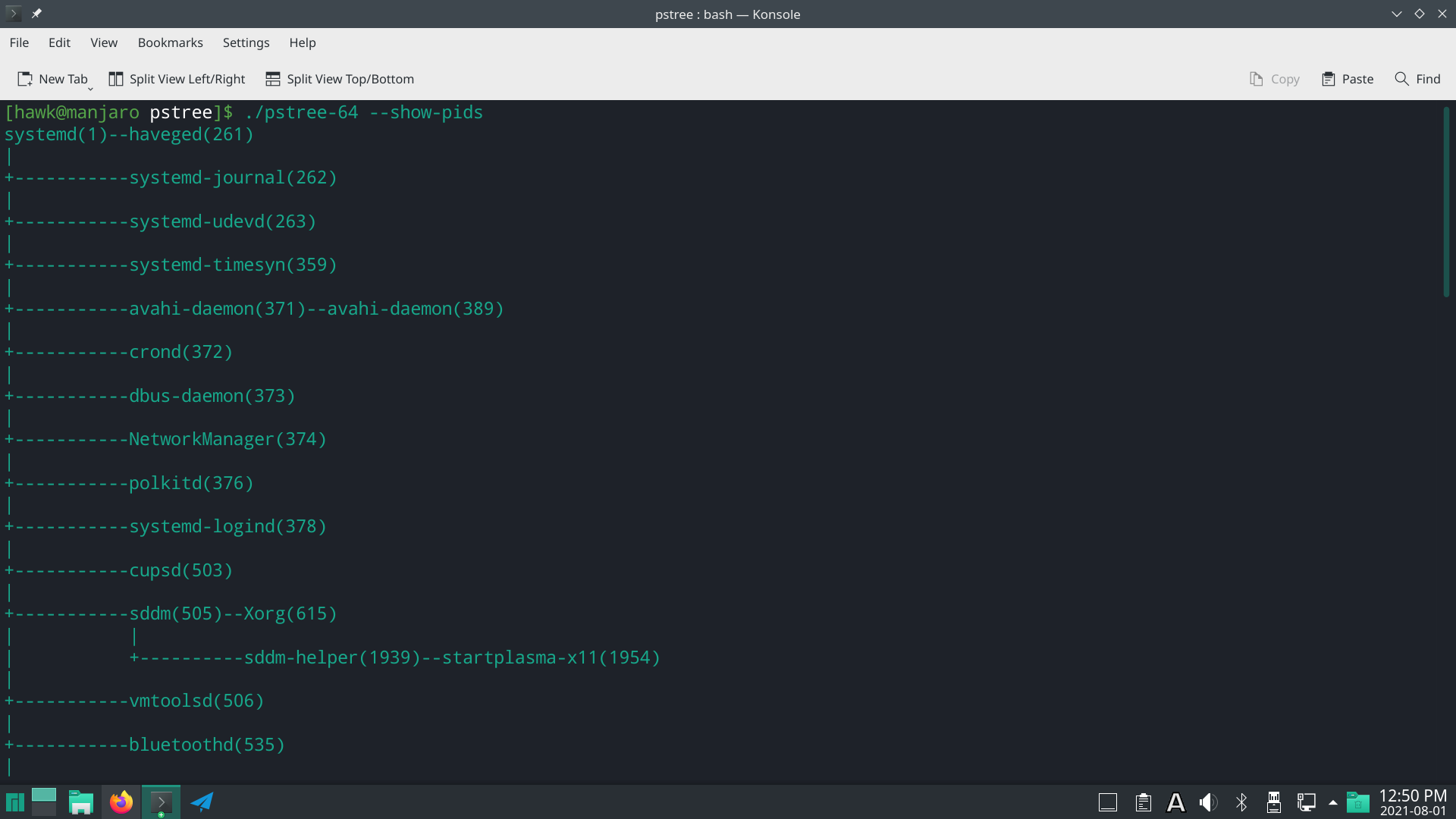Image resolution: width=1456 pixels, height=819 pixels.
Task: Split the view top and bottom
Action: (x=340, y=79)
